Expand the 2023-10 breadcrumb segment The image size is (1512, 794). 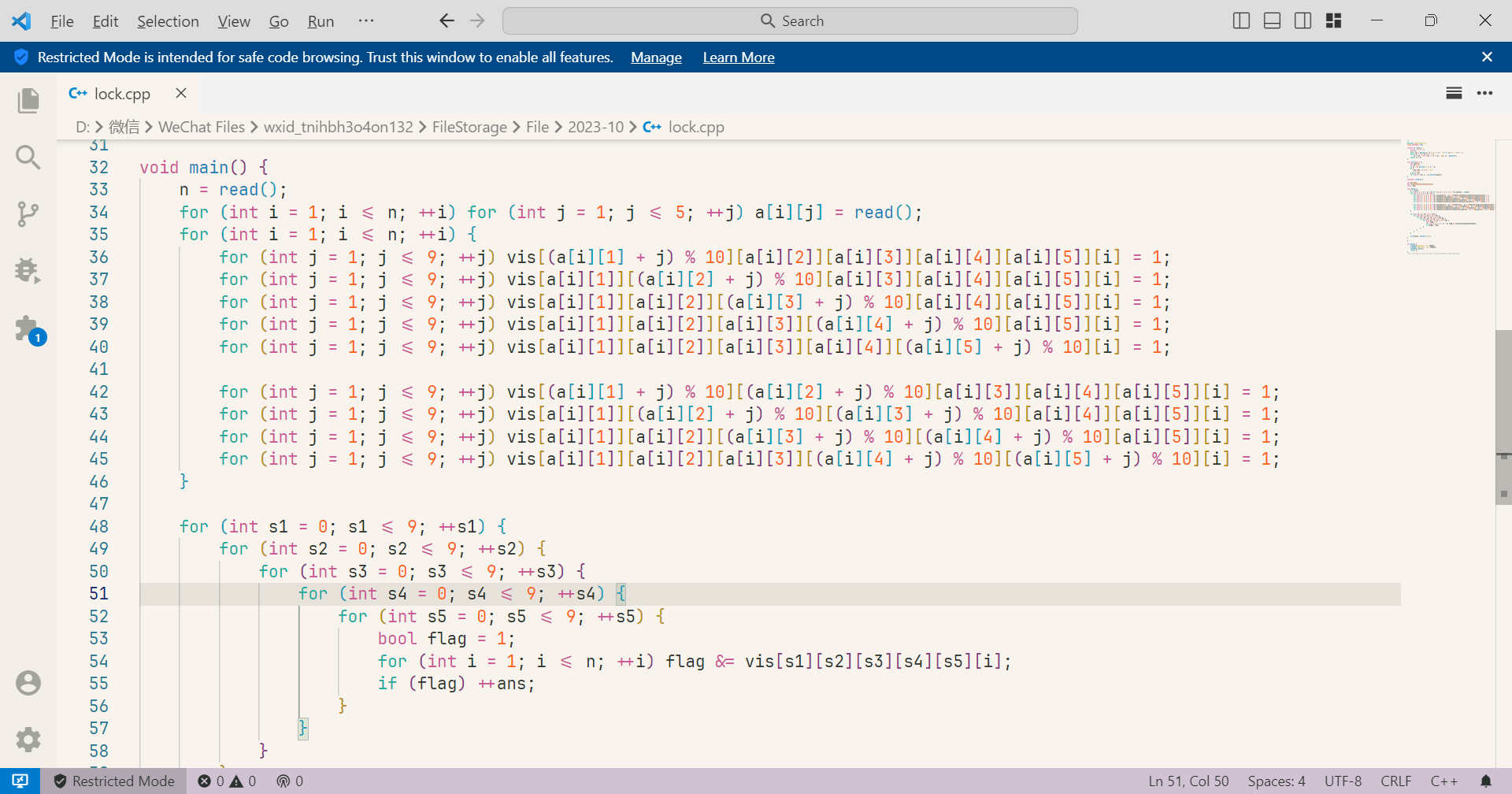pyautogui.click(x=595, y=127)
